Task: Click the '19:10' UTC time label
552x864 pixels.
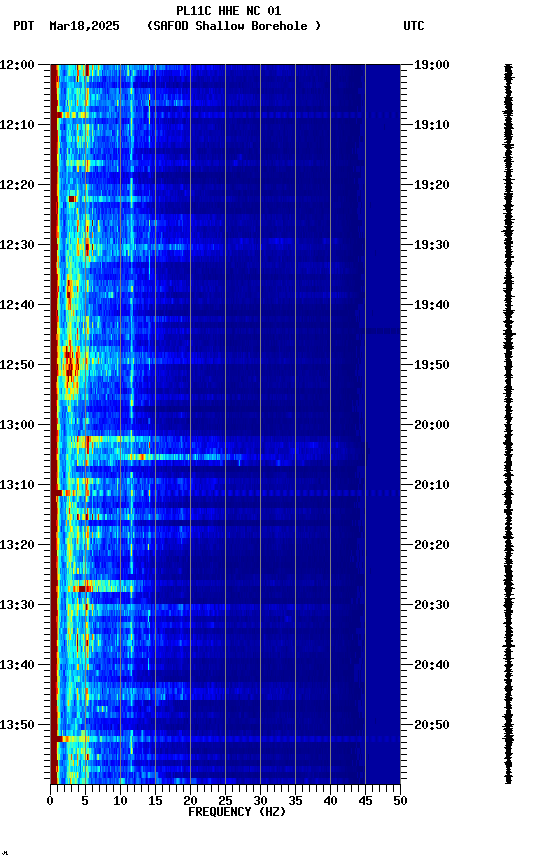Action: coord(432,125)
